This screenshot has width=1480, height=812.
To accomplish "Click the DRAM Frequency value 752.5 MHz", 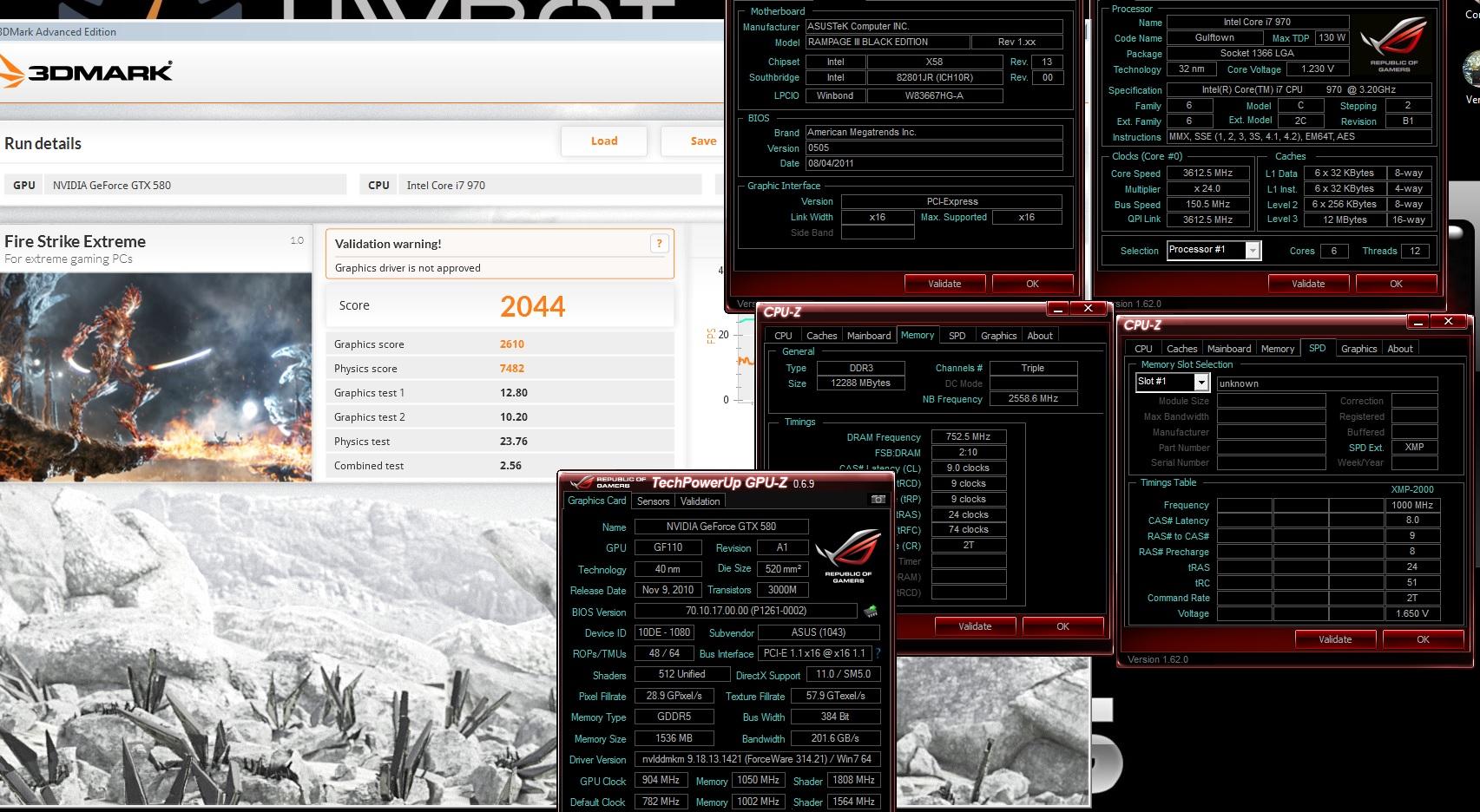I will coord(968,437).
